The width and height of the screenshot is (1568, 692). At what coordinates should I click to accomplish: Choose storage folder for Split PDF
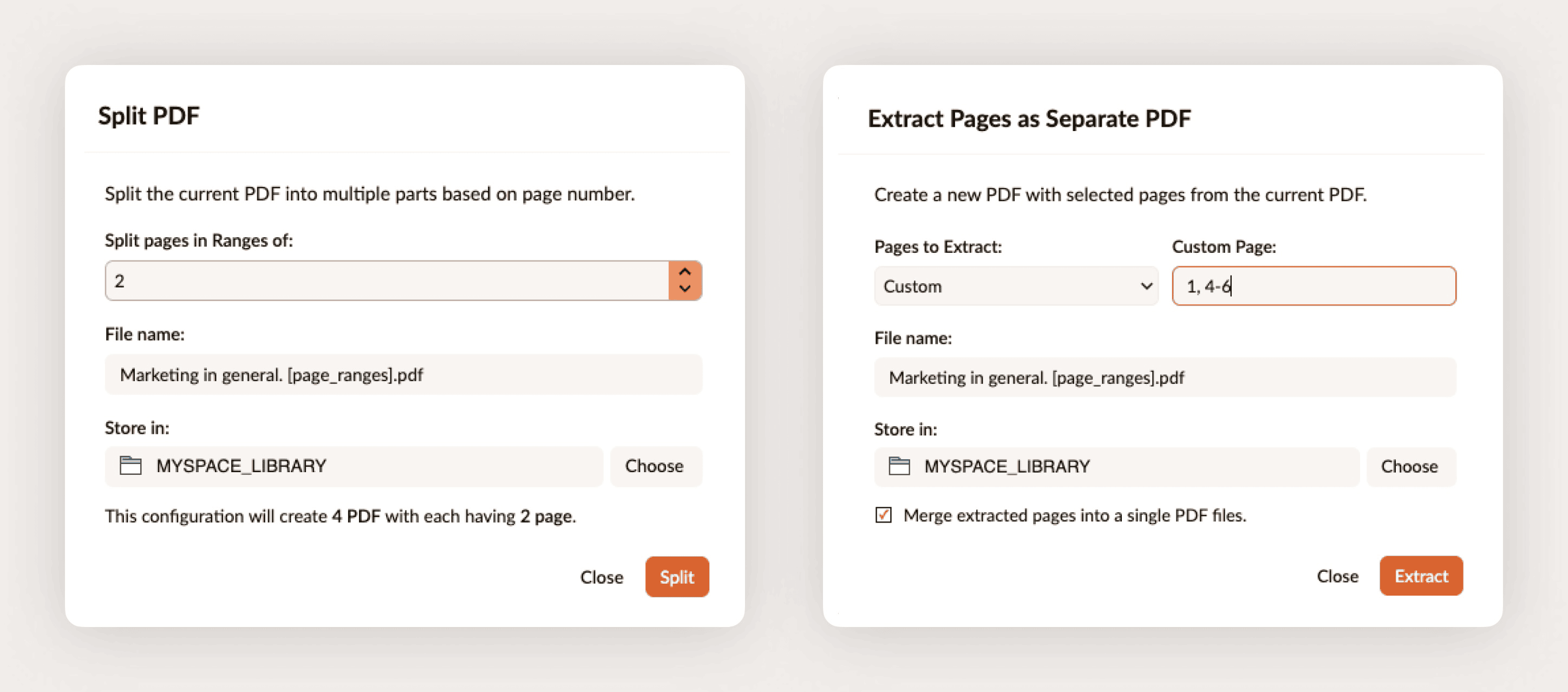[x=655, y=466]
